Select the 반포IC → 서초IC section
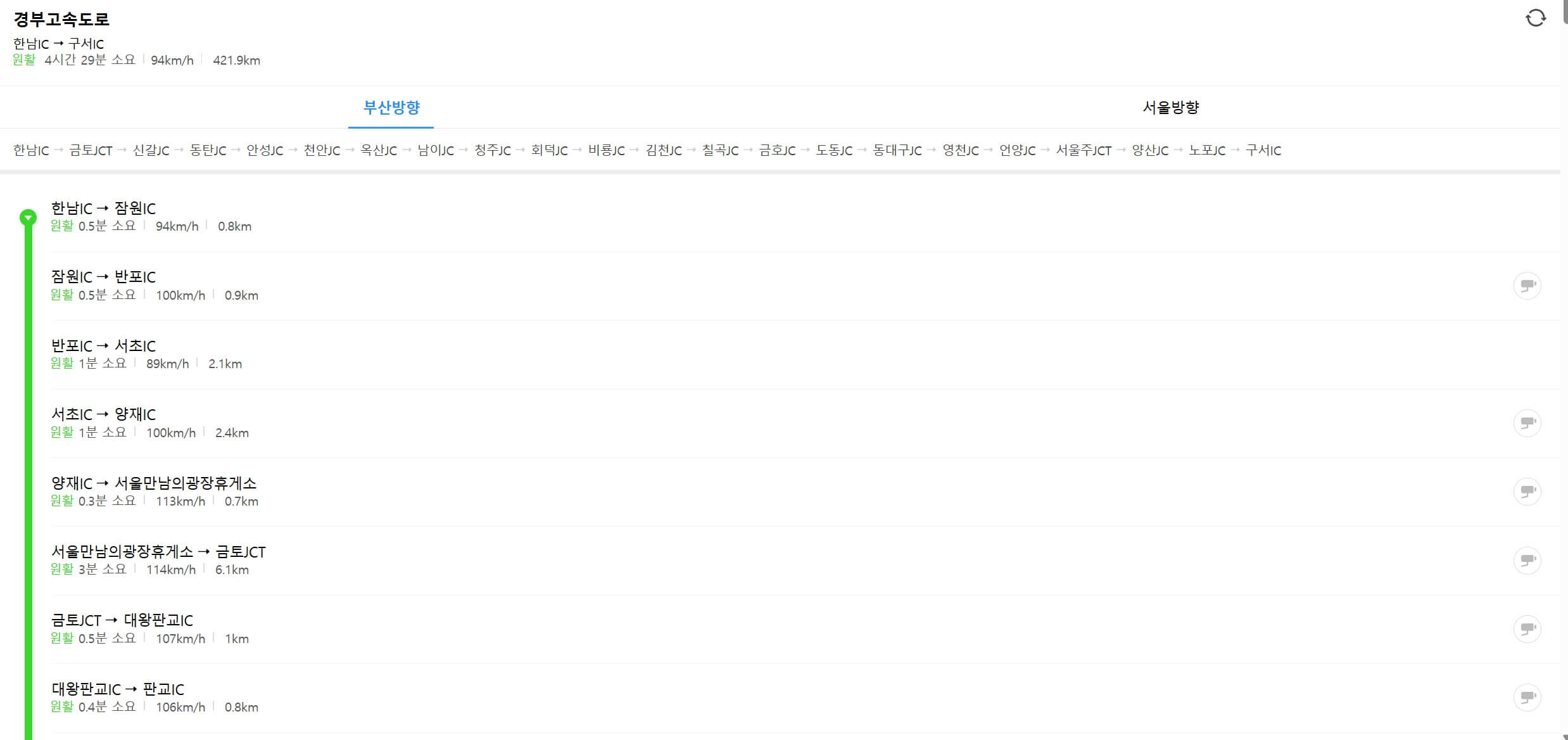This screenshot has height=740, width=1568. click(103, 346)
